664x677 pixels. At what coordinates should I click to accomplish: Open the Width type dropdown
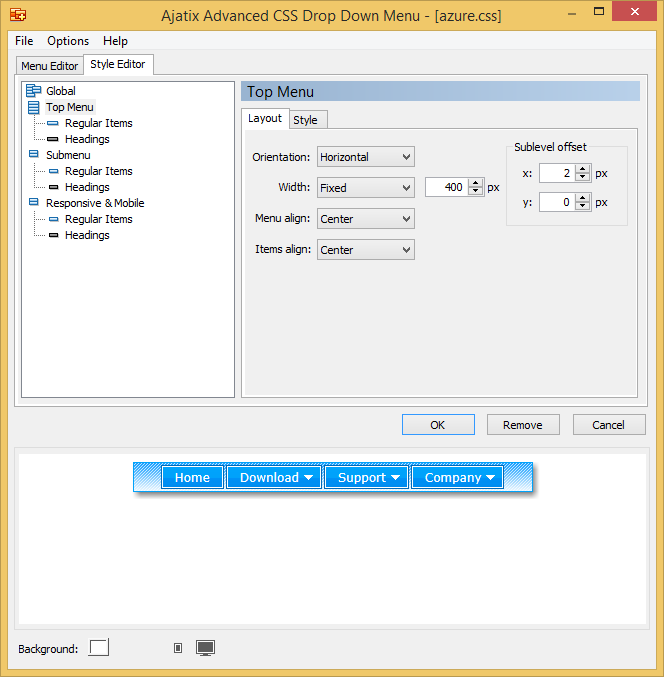(366, 188)
